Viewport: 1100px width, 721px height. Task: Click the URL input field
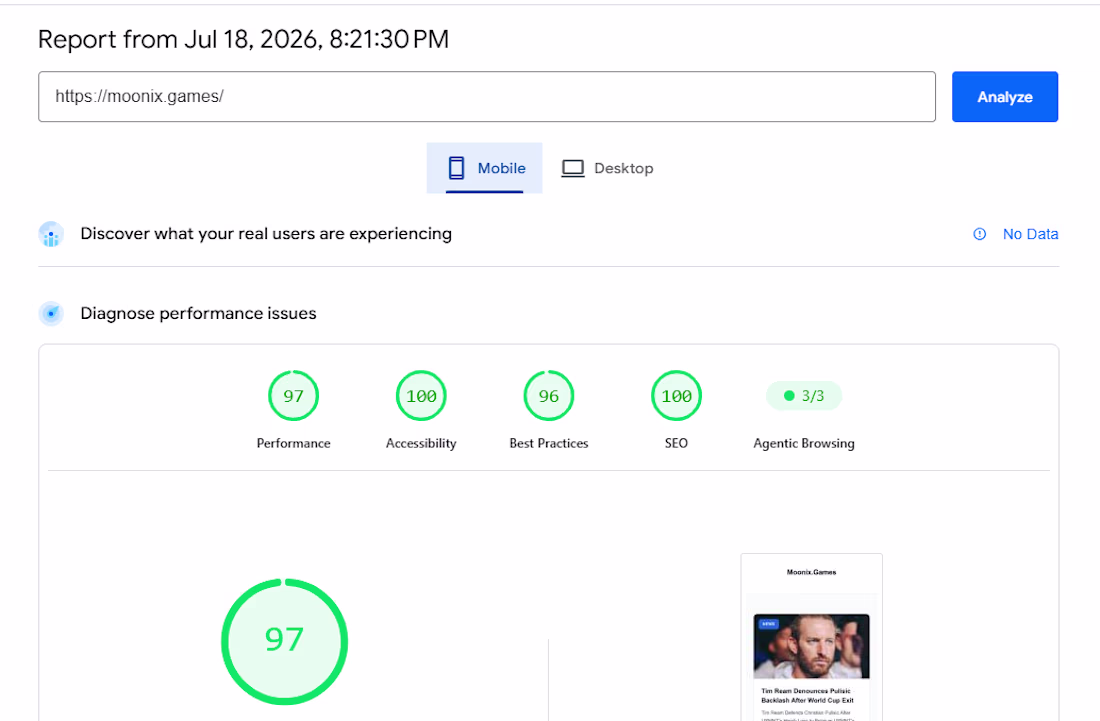[x=487, y=97]
